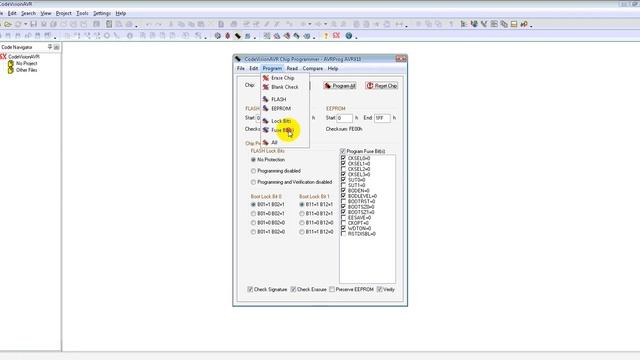Click the EEPROM Checksum FE00h text

pyautogui.click(x=344, y=129)
